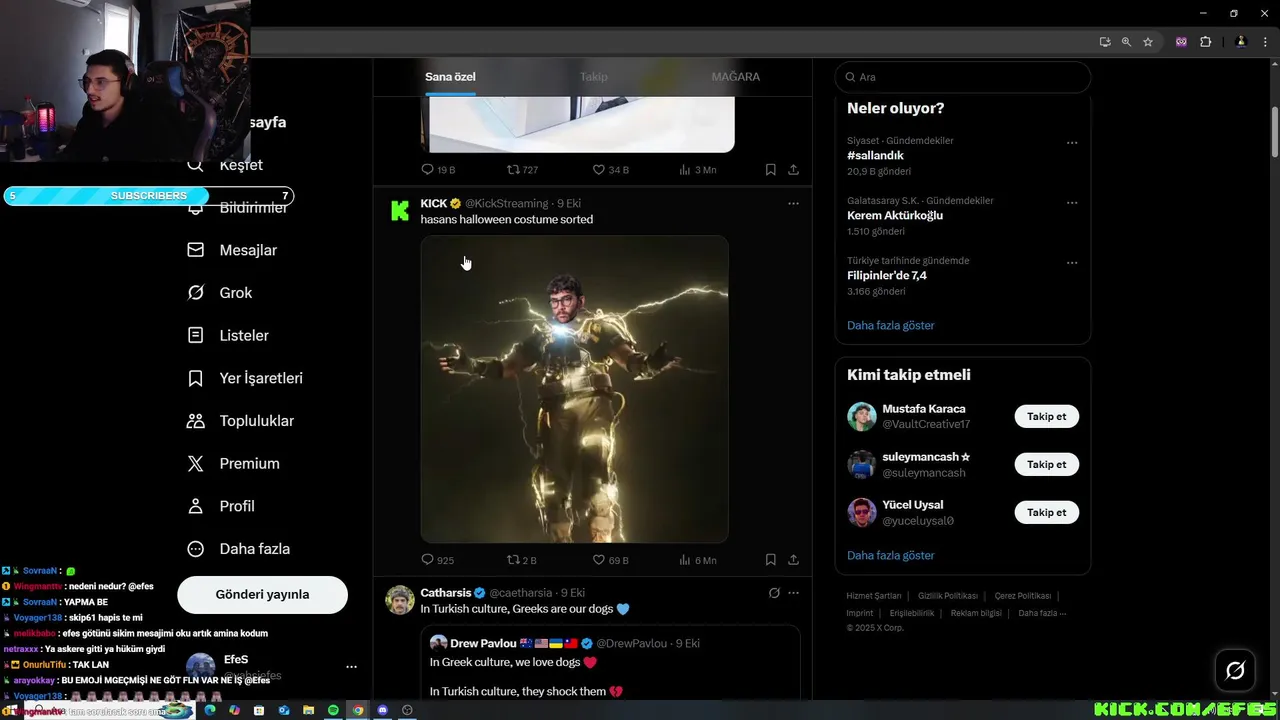Switch to the Takip tab
Viewport: 1280px width, 720px height.
coord(593,77)
